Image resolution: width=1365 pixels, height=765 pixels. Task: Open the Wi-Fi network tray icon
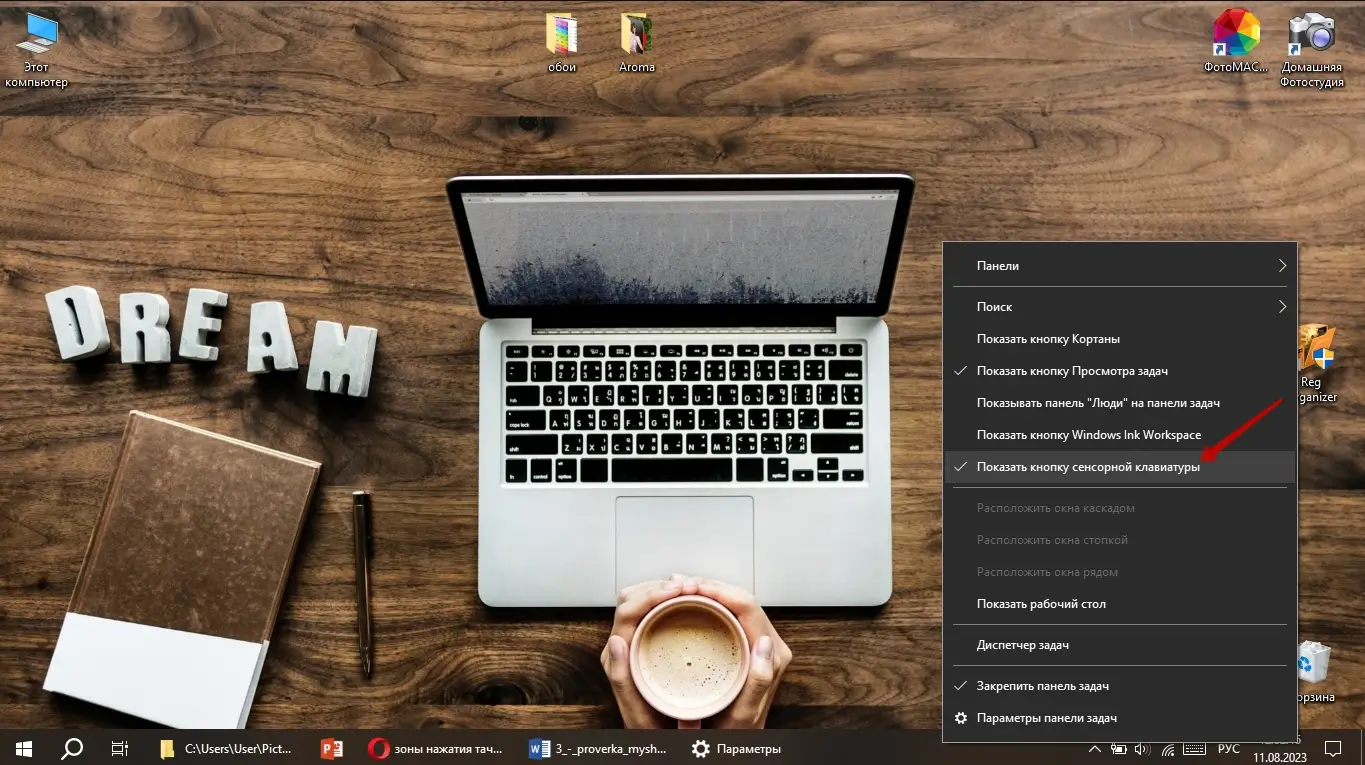coord(1167,749)
